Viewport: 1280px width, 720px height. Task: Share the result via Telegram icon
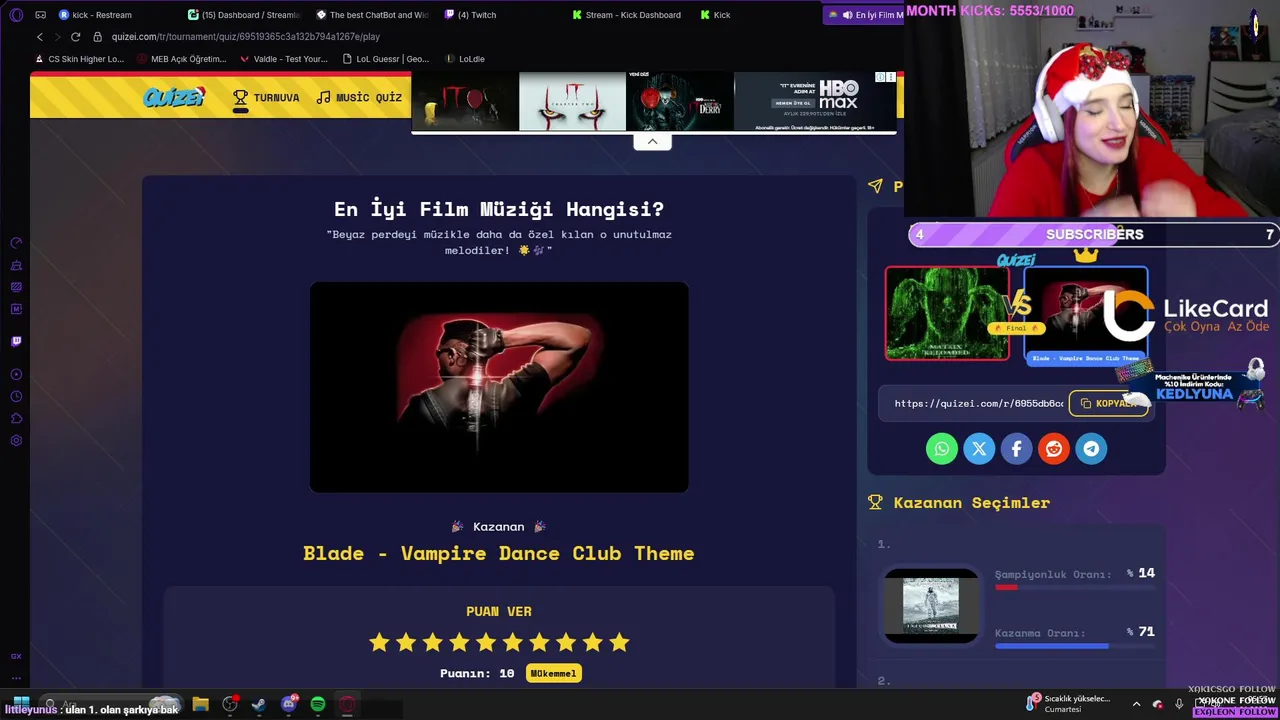(1091, 449)
